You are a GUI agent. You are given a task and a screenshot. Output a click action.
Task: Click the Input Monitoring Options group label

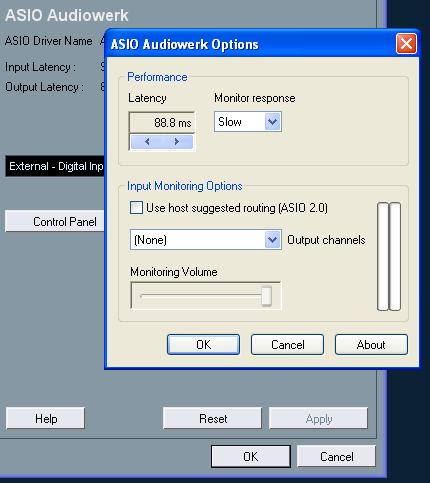pos(185,186)
